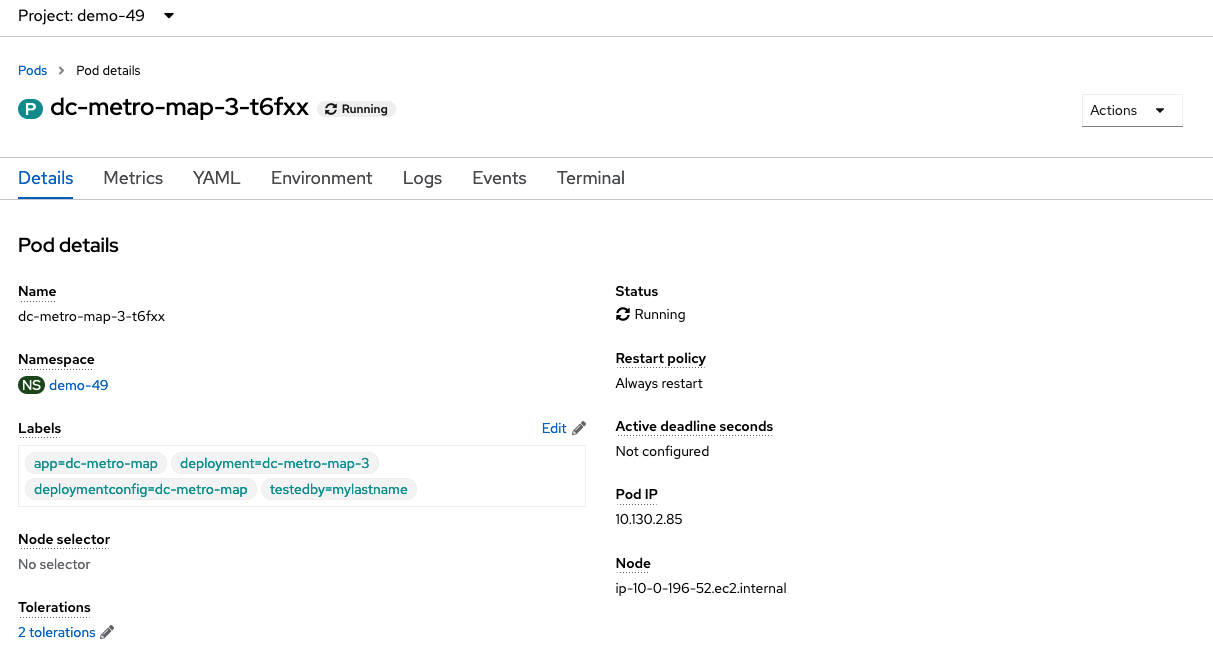Viewport: 1213px width, 654px height.
Task: Select the testedby=mylastname label chip
Action: [340, 489]
